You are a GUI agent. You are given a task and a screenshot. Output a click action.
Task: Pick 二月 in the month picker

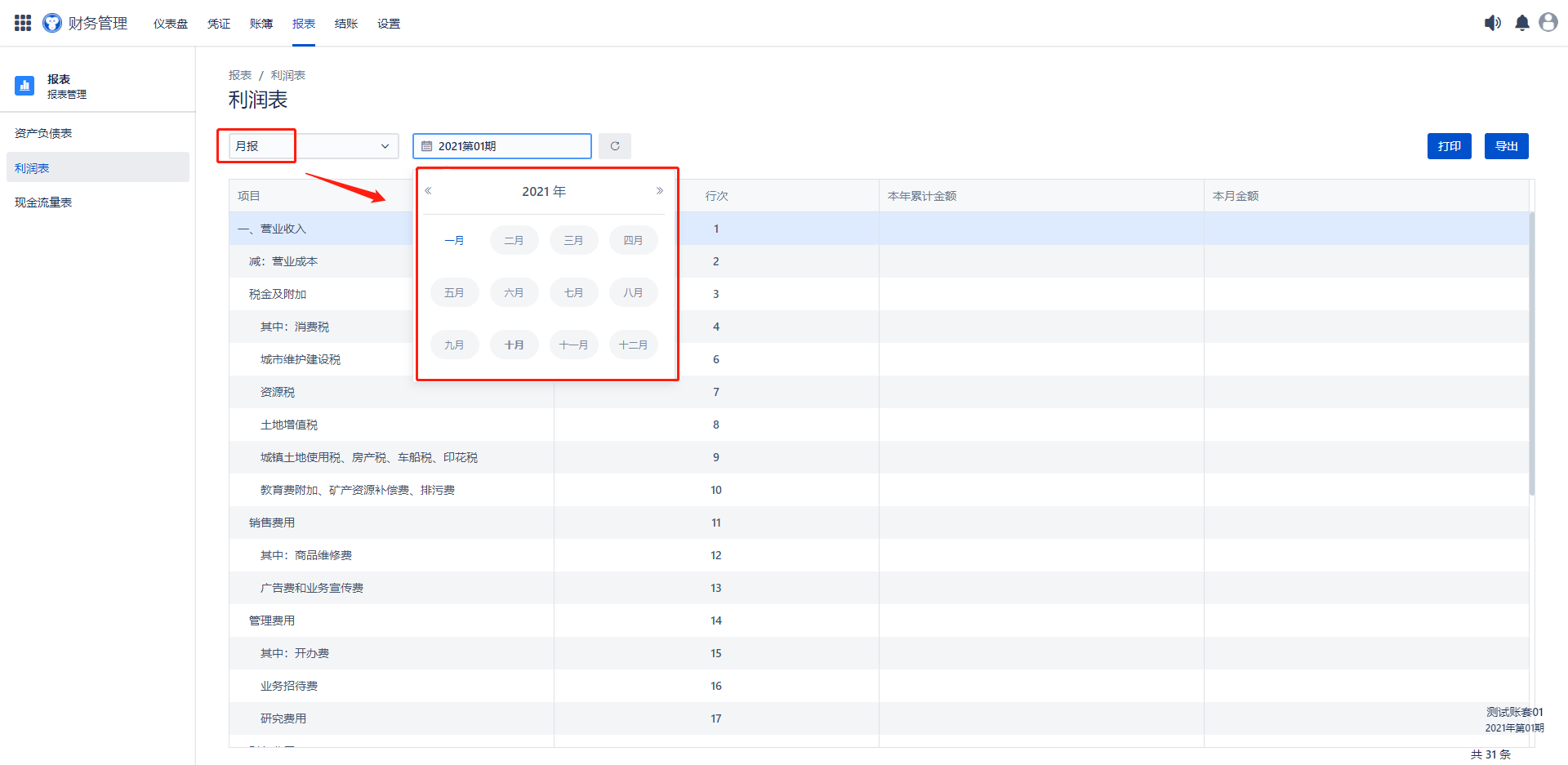pos(514,240)
